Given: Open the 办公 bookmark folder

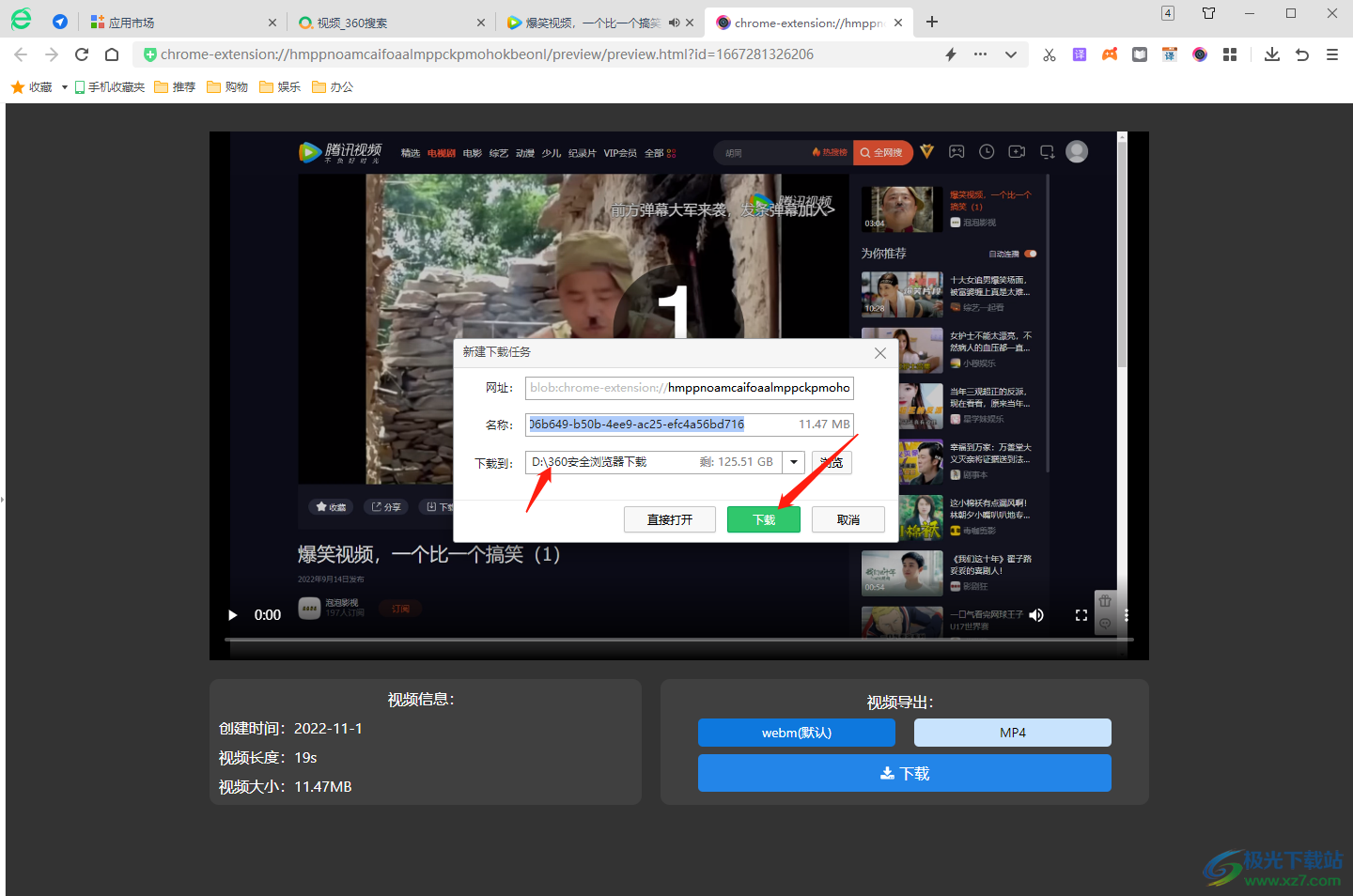Looking at the screenshot, I should [x=333, y=87].
